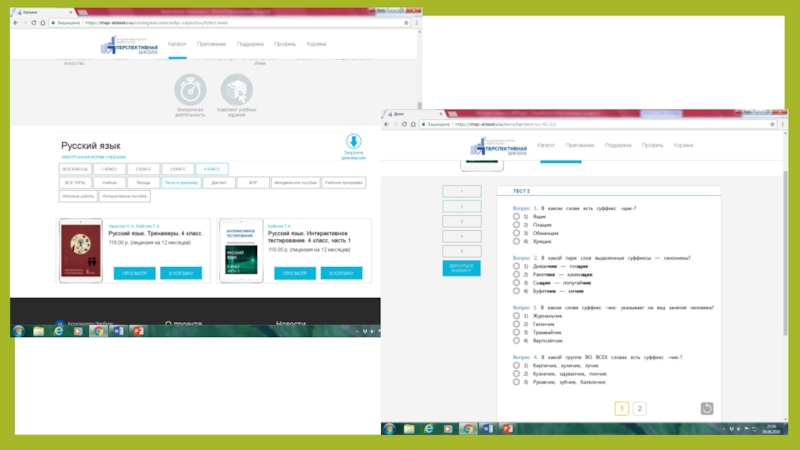
Task: Select answer Трамвайчик for question 3
Action: tap(516, 332)
